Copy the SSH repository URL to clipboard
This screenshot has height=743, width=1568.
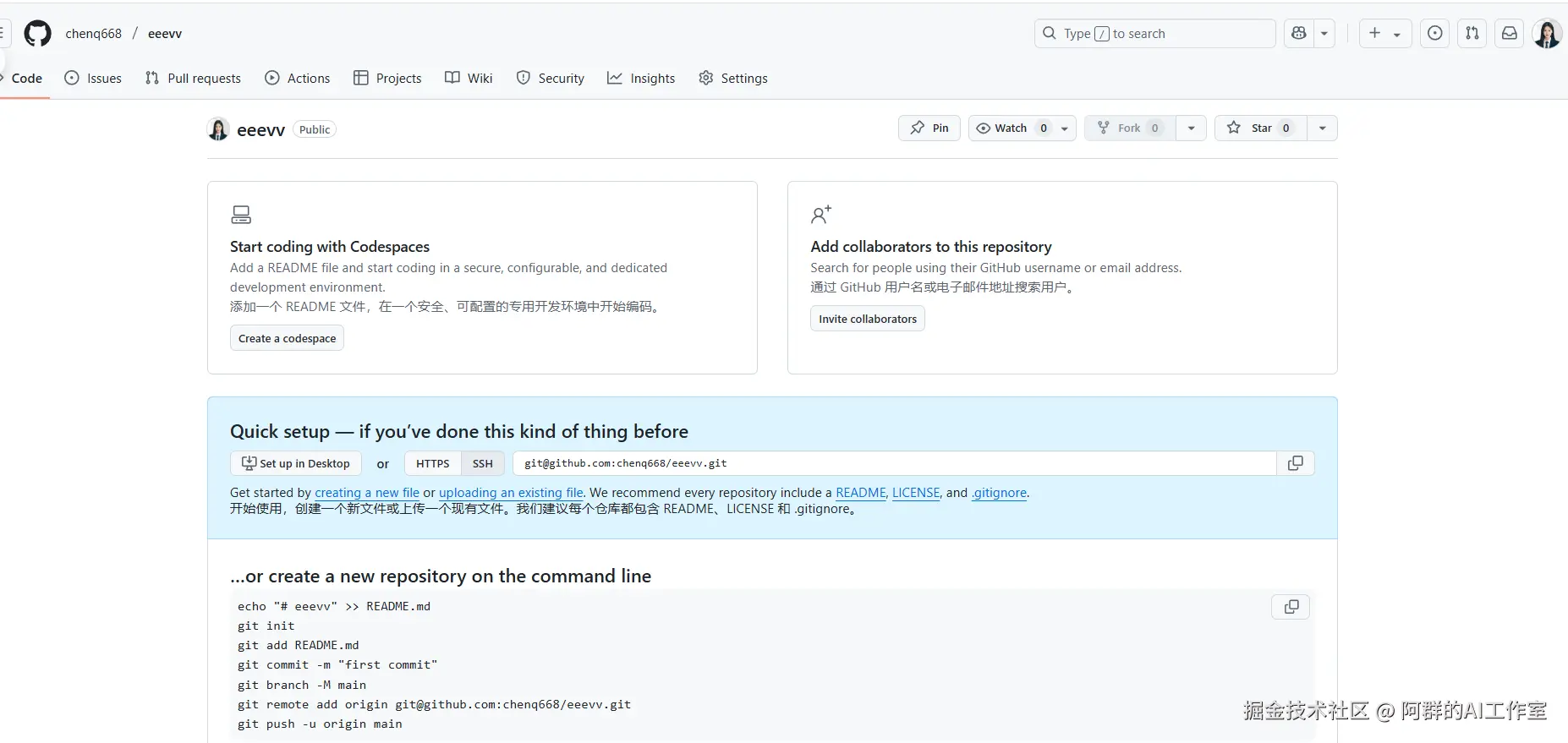1295,463
